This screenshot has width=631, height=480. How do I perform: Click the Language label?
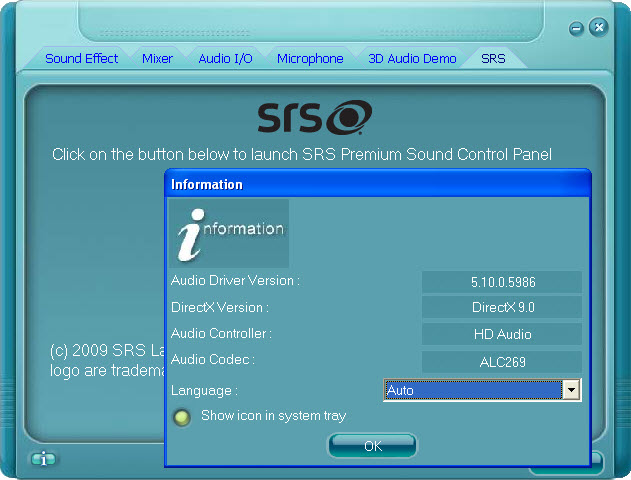pos(204,391)
